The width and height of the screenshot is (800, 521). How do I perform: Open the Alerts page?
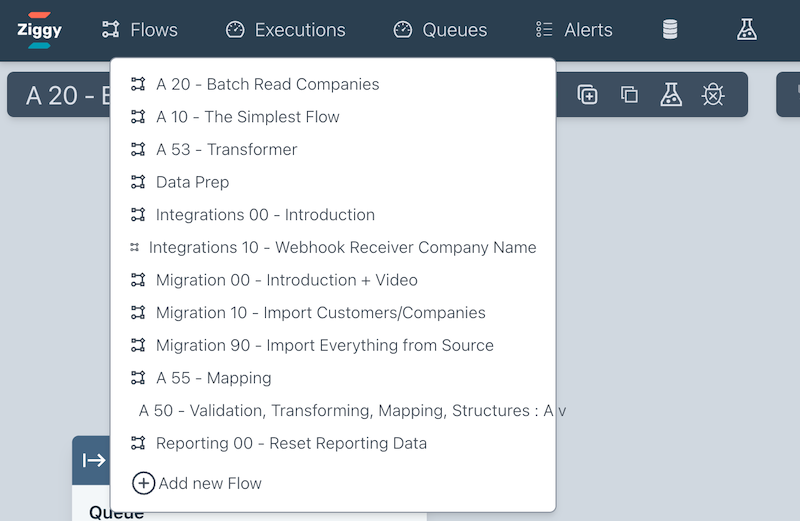tap(574, 30)
